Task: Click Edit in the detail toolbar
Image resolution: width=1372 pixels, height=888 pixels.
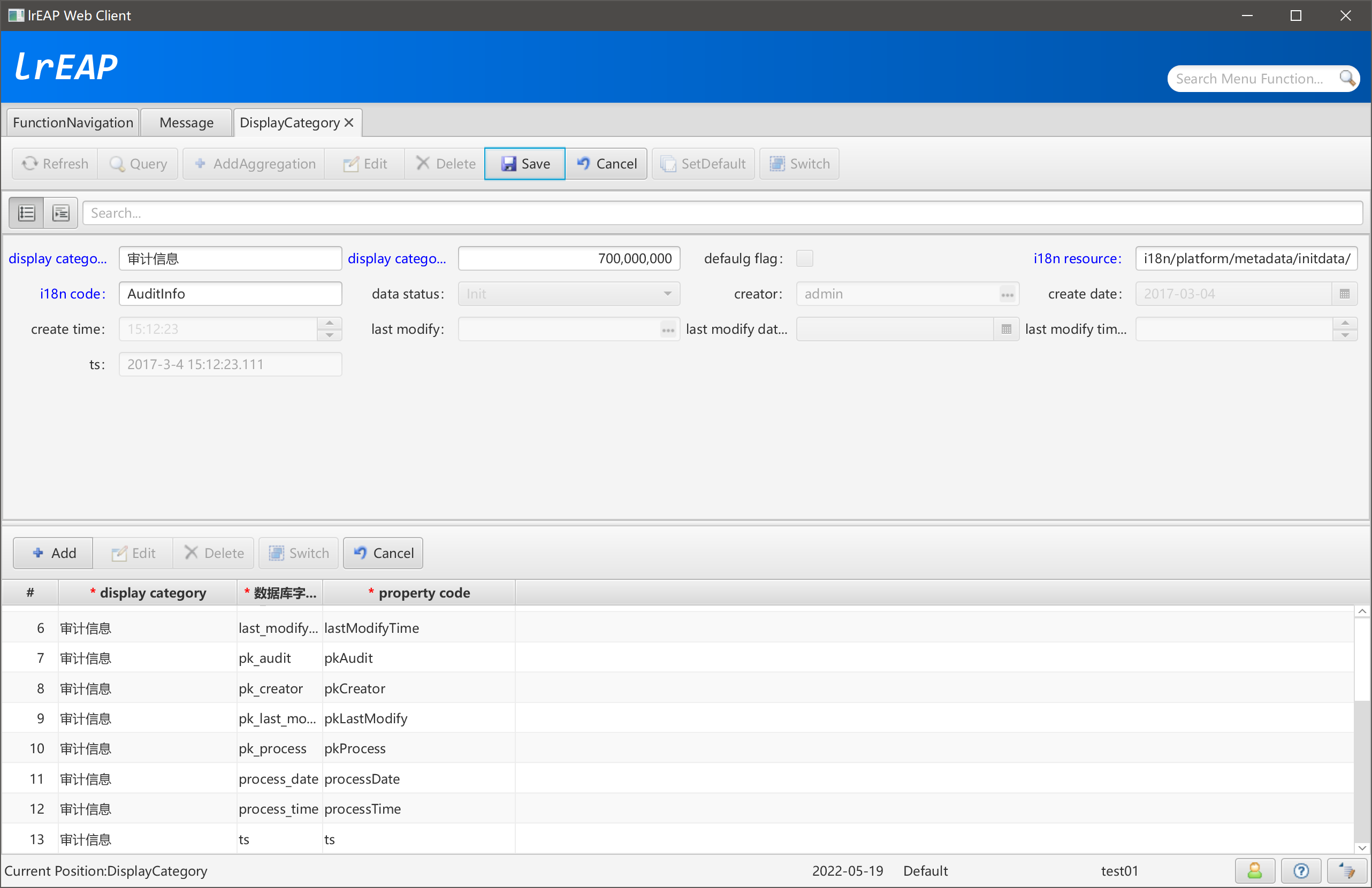Action: coord(133,553)
